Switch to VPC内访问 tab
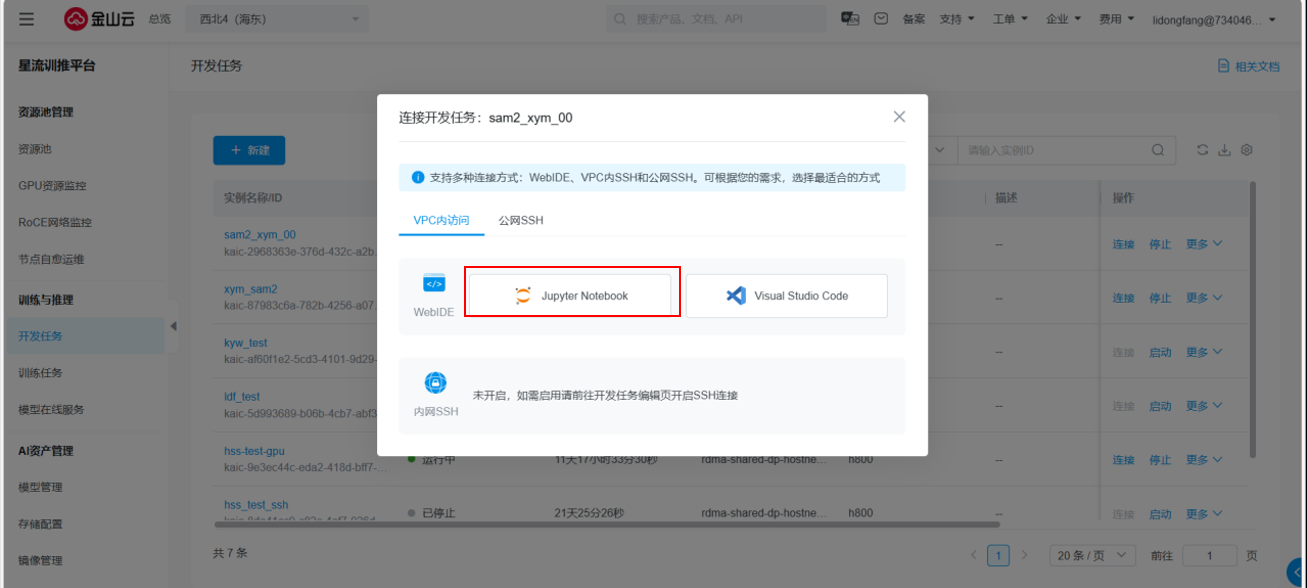 pyautogui.click(x=441, y=220)
